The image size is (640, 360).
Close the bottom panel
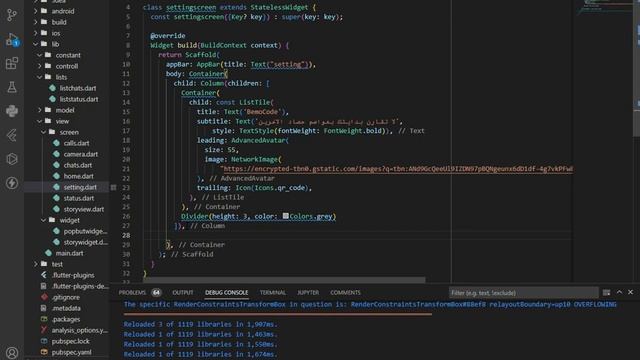[631, 292]
